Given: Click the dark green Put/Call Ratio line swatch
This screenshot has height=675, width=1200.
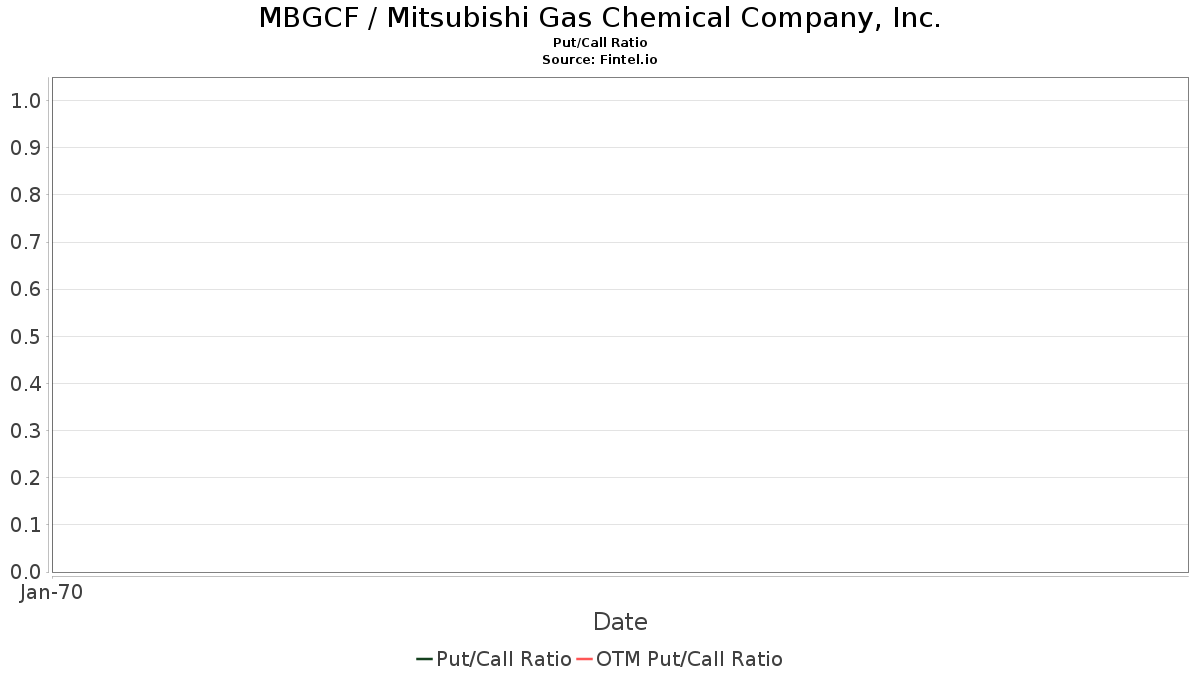Looking at the screenshot, I should pos(425,659).
